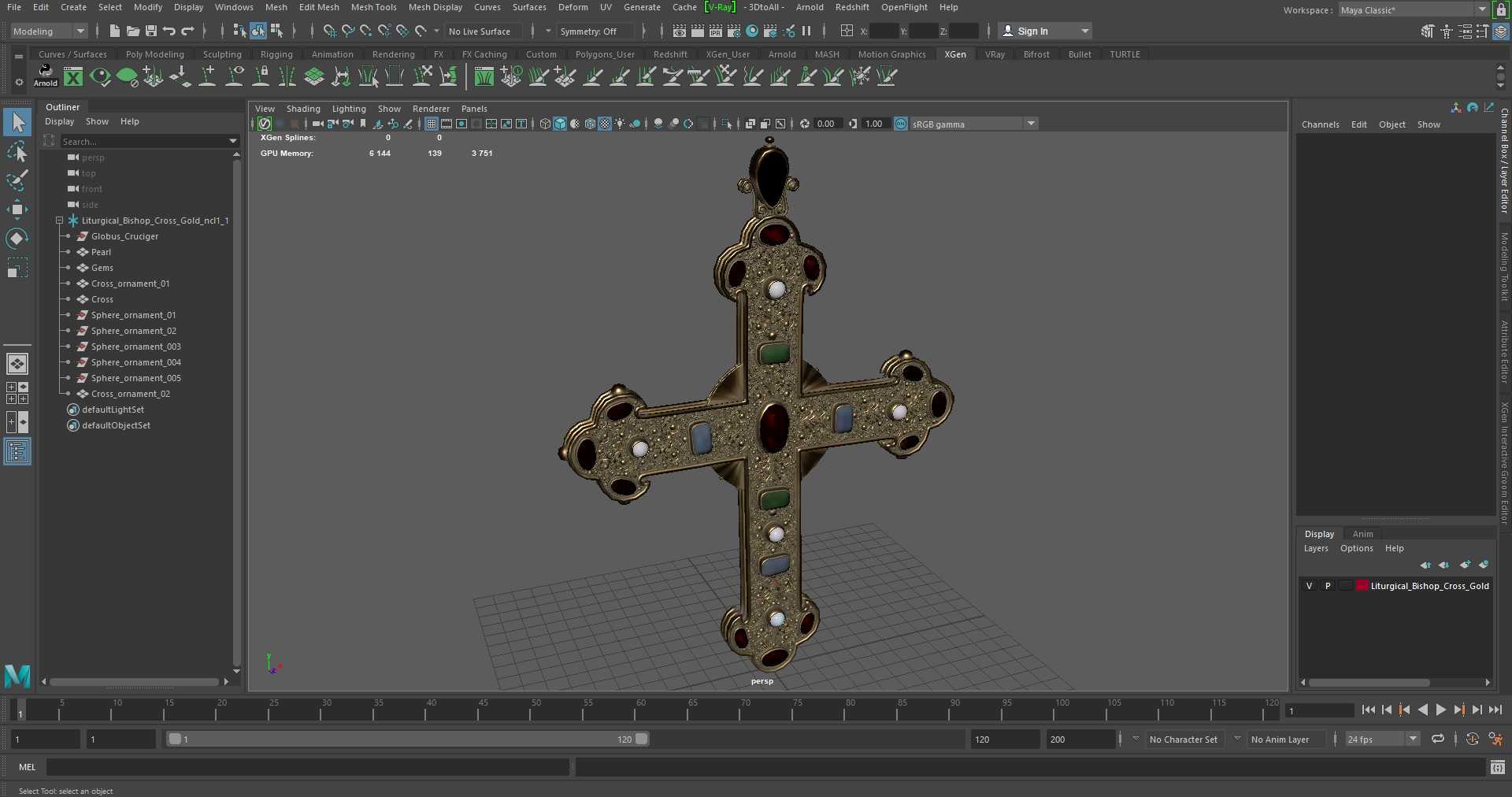
Task: Open the shelf settings gear icon
Action: [19, 82]
